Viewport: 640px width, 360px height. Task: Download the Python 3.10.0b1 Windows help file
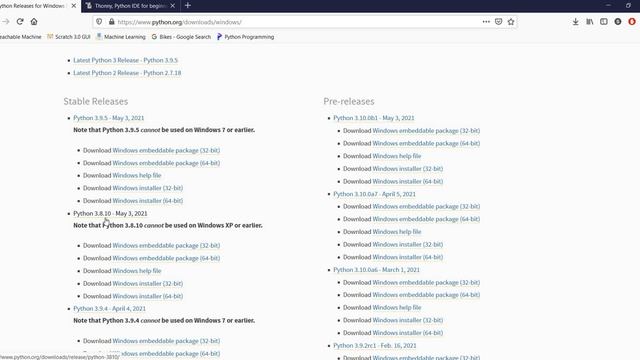tap(397, 156)
